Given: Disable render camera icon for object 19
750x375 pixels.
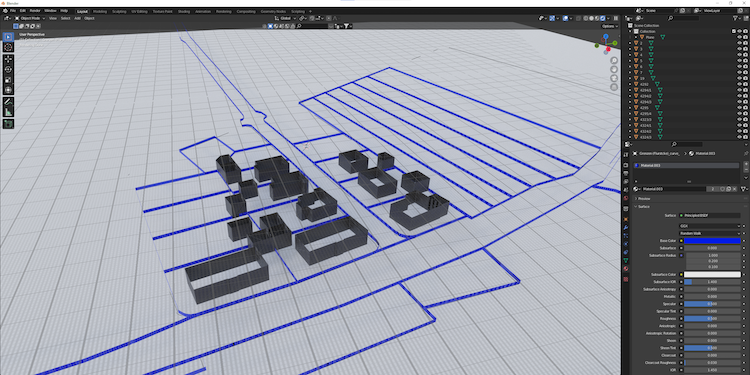Looking at the screenshot, I should coord(745,78).
